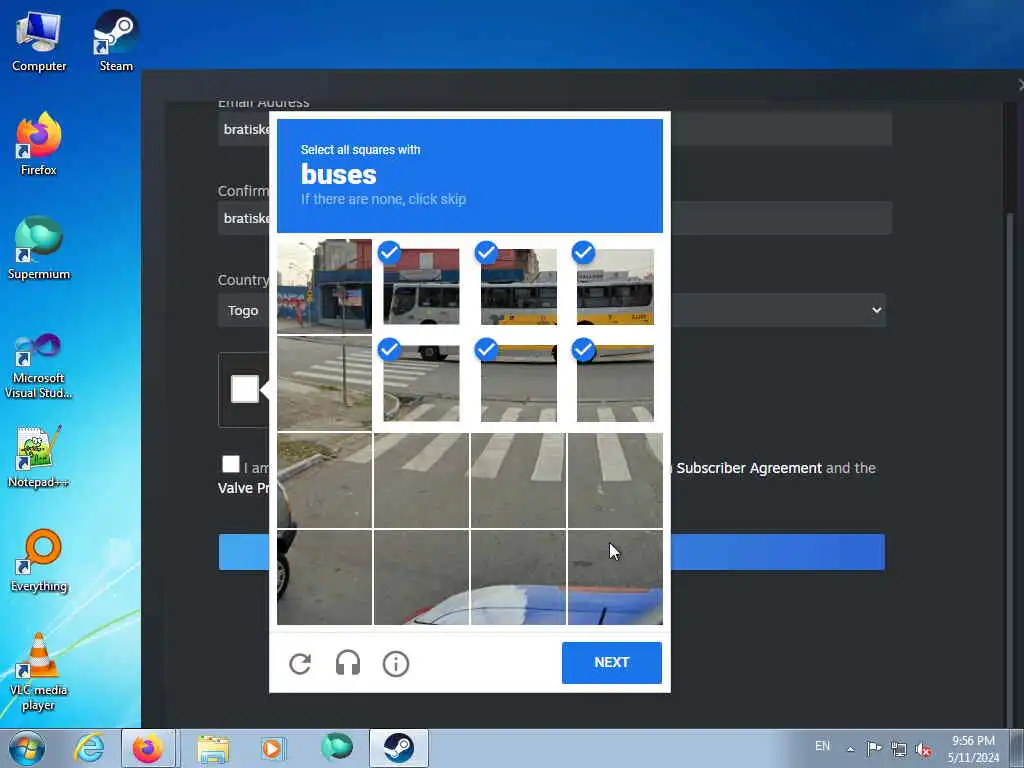Open Windows Media Player from the taskbar
This screenshot has height=768, width=1024.
(x=272, y=748)
